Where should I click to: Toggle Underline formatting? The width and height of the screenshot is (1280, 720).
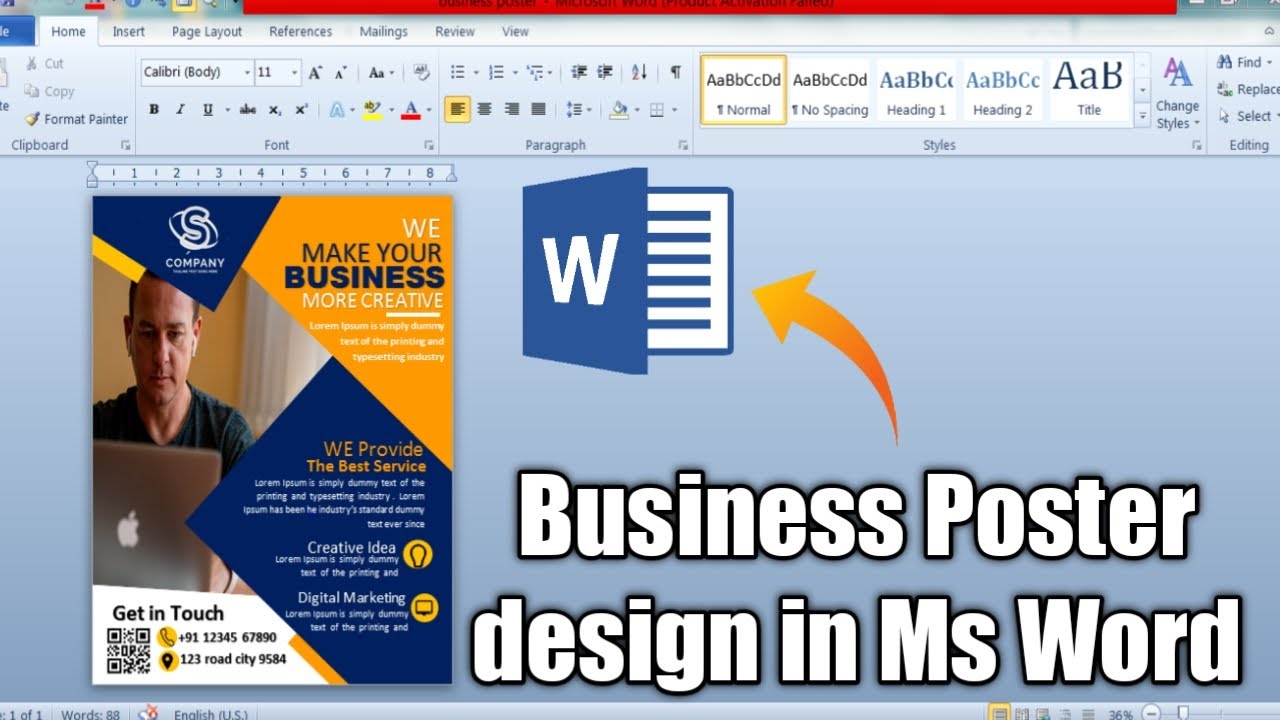[208, 109]
